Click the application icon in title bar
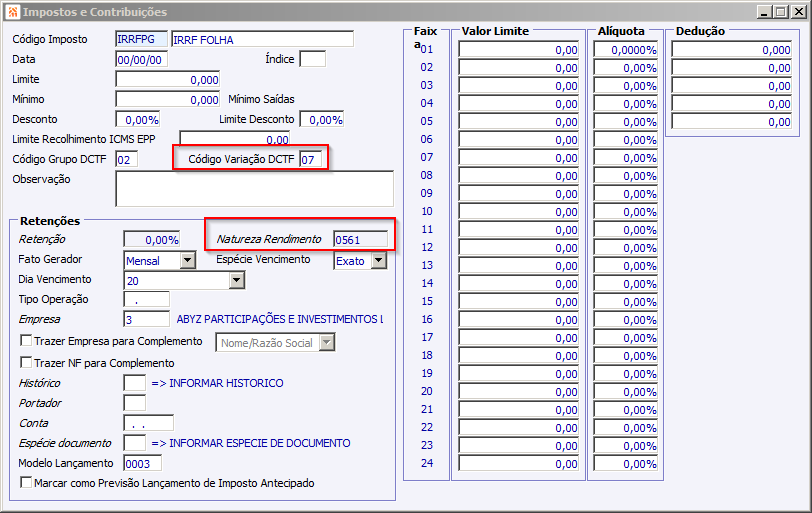This screenshot has width=812, height=513. (12, 11)
